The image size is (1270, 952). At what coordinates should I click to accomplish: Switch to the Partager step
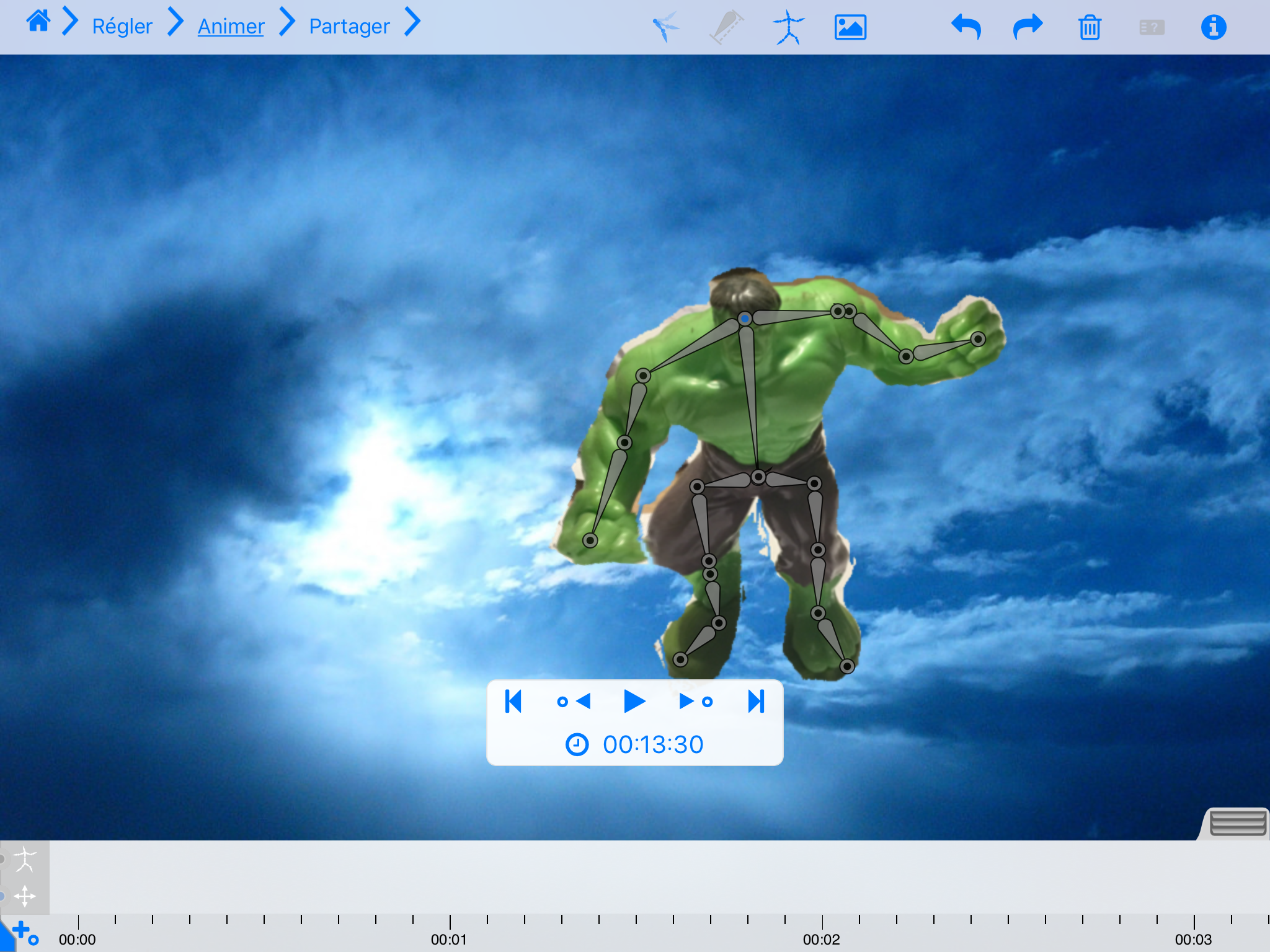349,26
